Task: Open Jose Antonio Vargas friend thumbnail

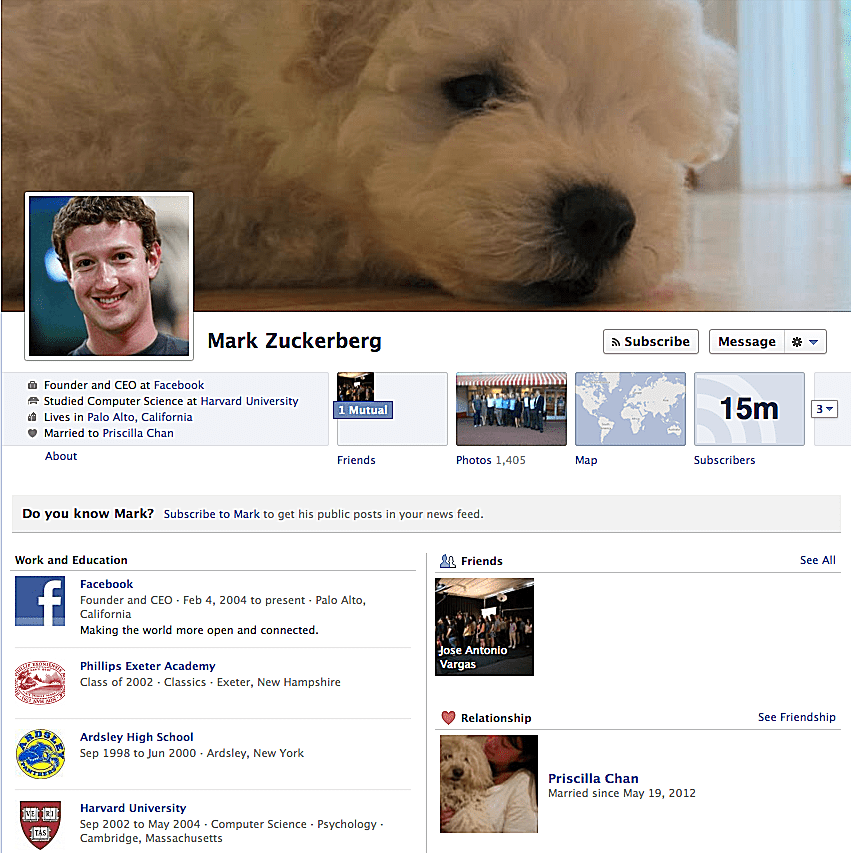Action: click(484, 627)
